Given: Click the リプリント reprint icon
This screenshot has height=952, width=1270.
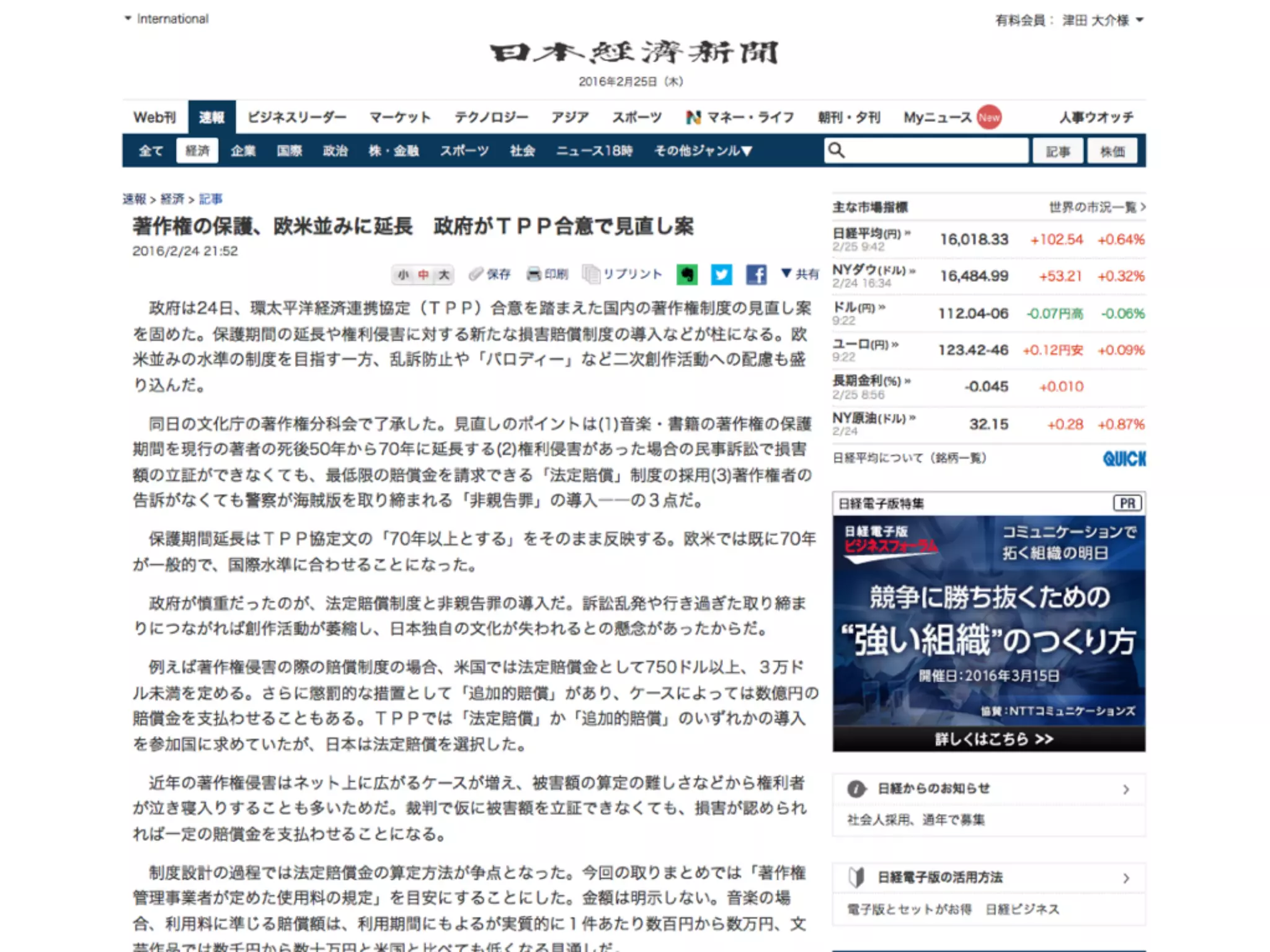Looking at the screenshot, I should tap(591, 274).
